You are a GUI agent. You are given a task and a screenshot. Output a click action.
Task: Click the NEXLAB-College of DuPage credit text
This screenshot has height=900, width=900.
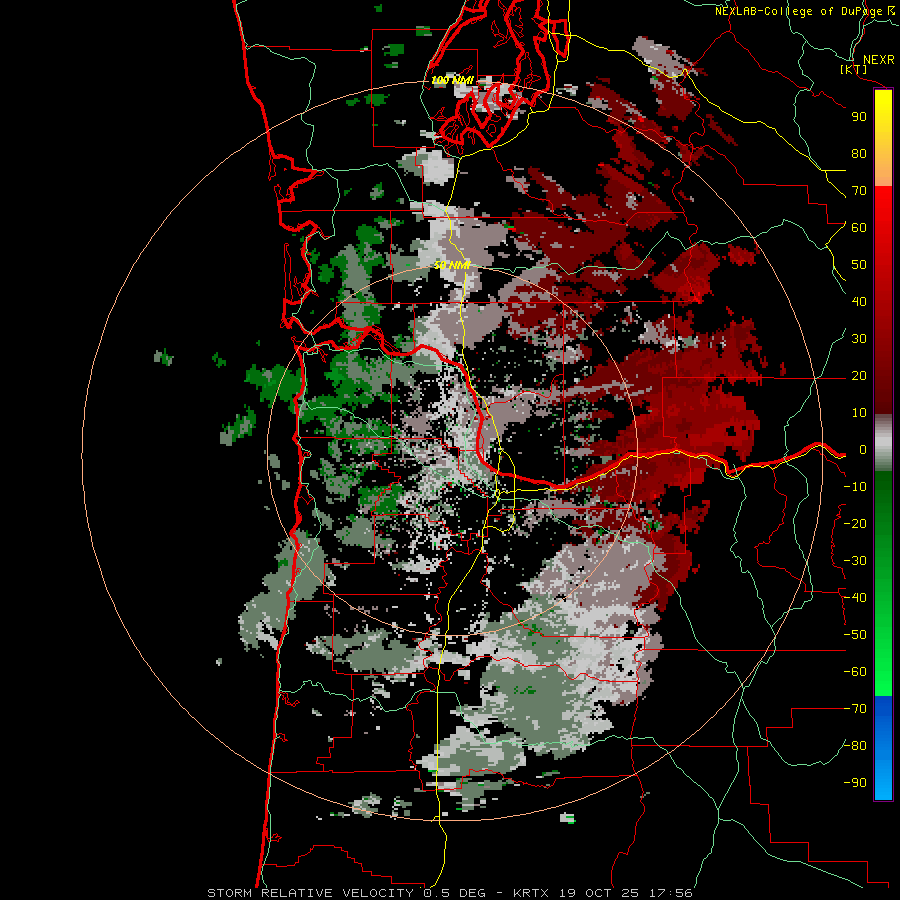click(798, 11)
